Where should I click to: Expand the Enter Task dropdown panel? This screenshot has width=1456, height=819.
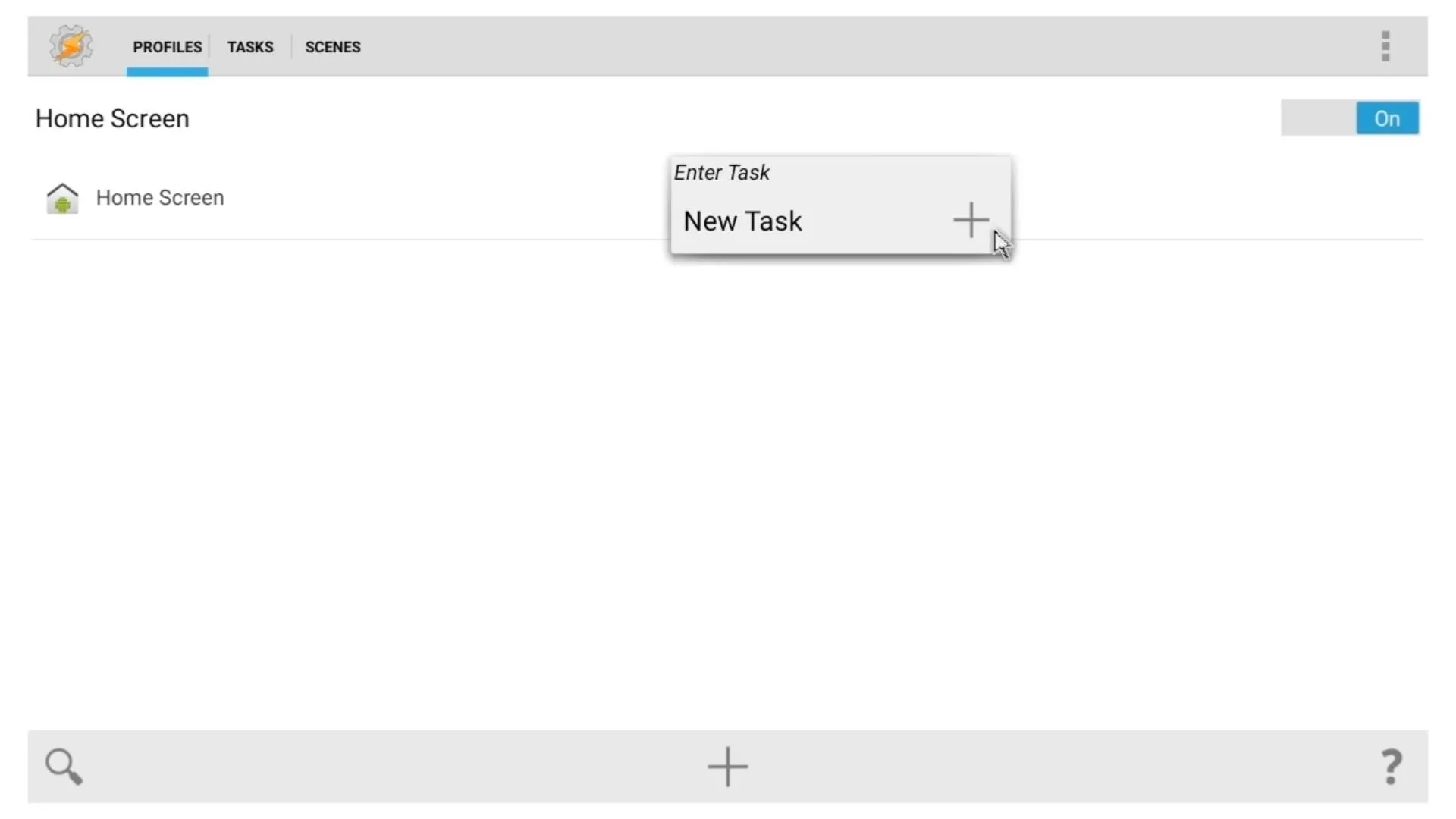[x=967, y=220]
